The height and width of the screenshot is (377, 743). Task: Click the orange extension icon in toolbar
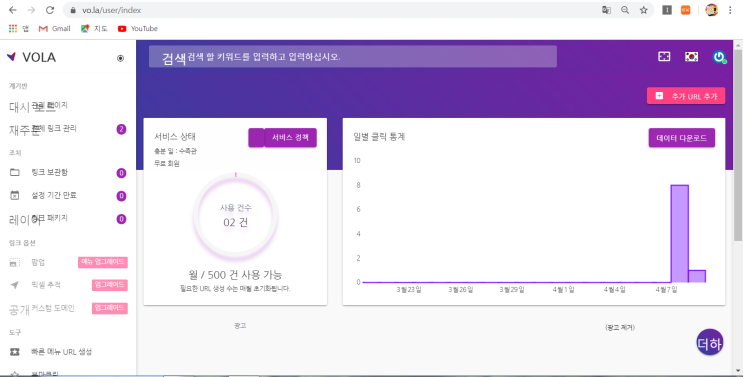tap(685, 10)
